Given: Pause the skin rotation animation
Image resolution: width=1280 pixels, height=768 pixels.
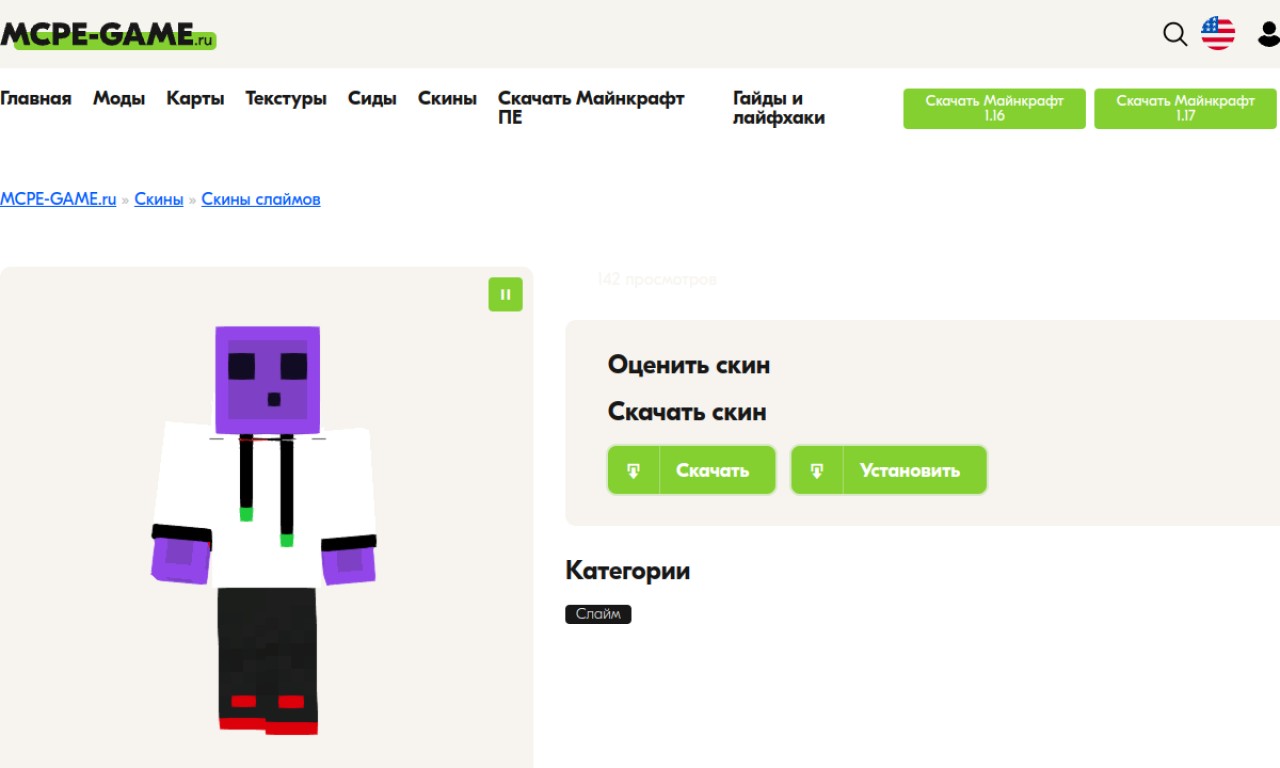Looking at the screenshot, I should (505, 294).
